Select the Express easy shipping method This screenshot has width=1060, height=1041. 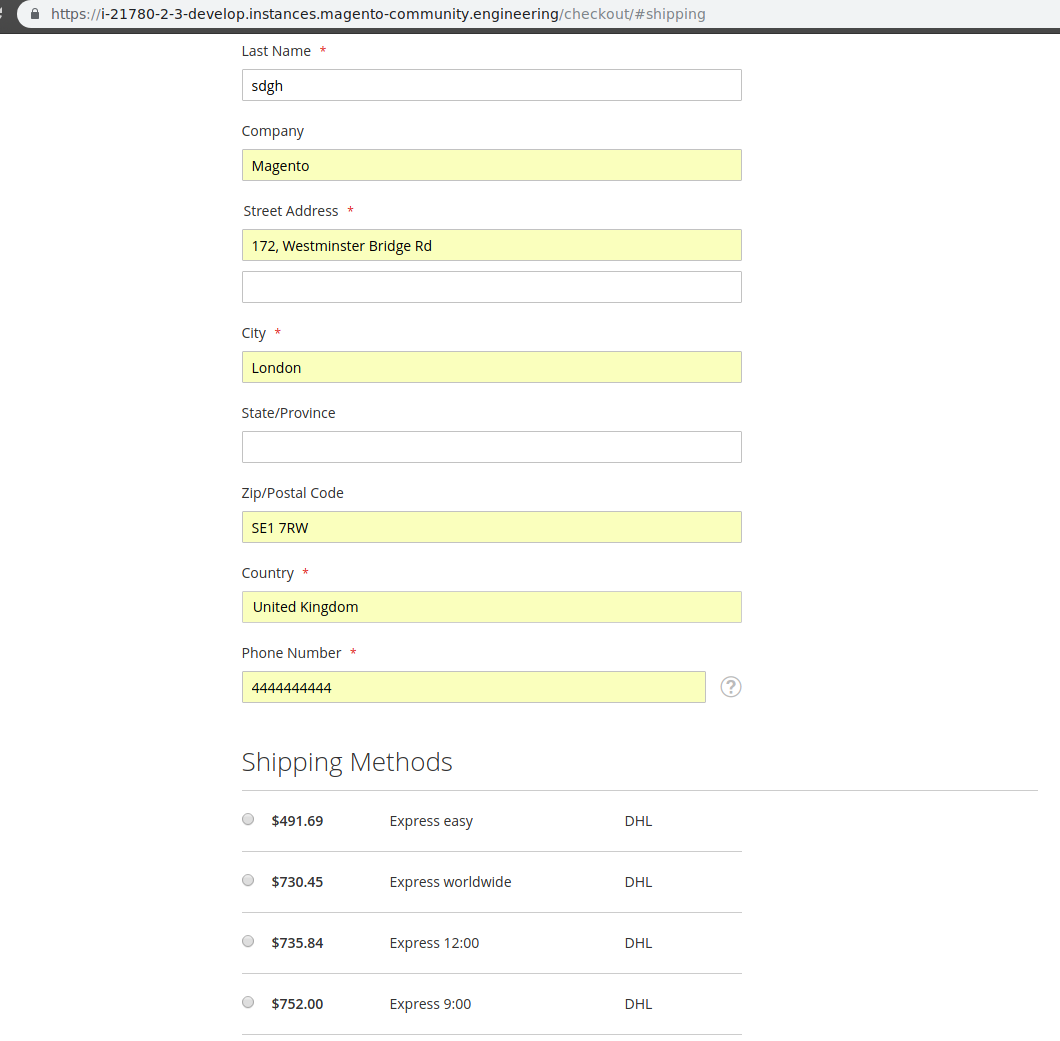click(x=247, y=819)
